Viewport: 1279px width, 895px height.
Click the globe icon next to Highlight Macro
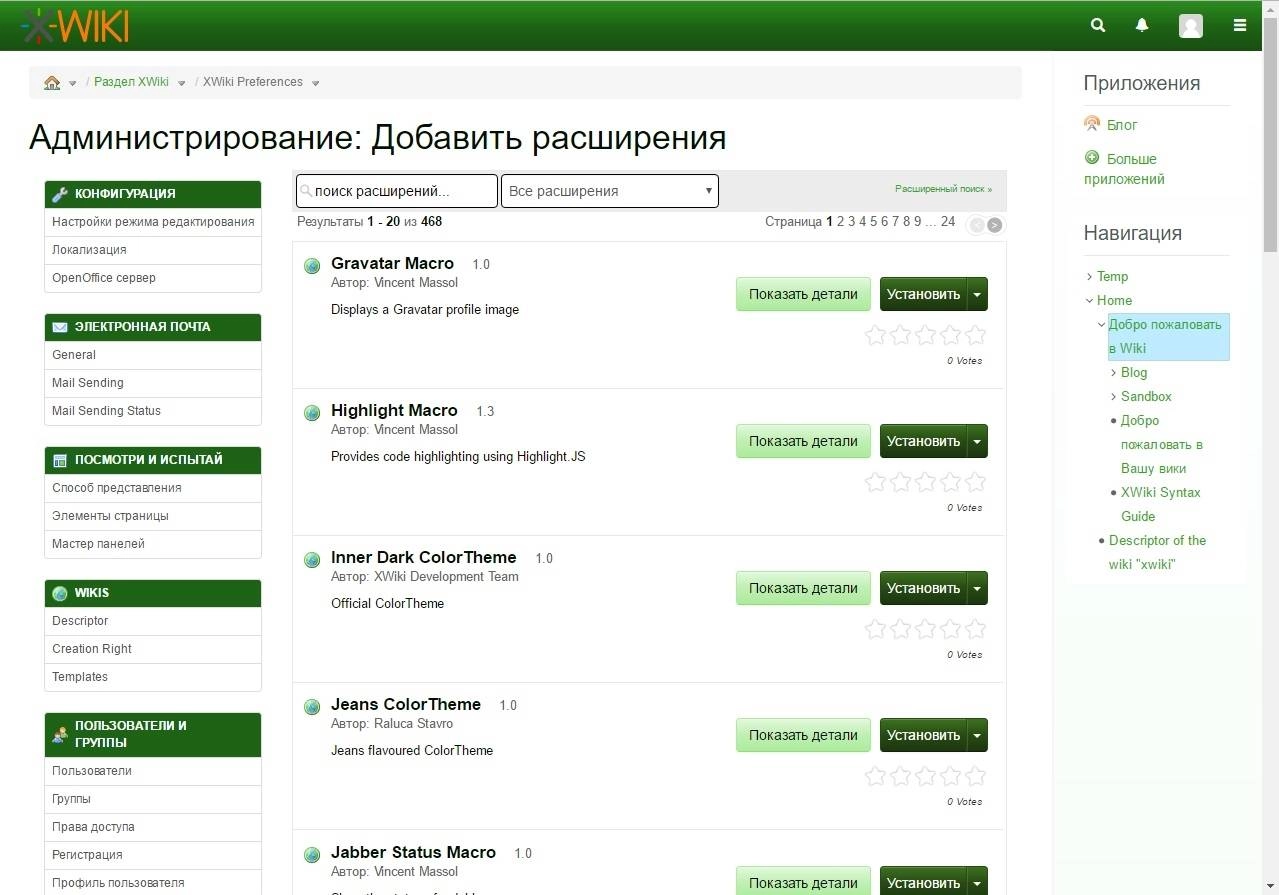pos(312,412)
